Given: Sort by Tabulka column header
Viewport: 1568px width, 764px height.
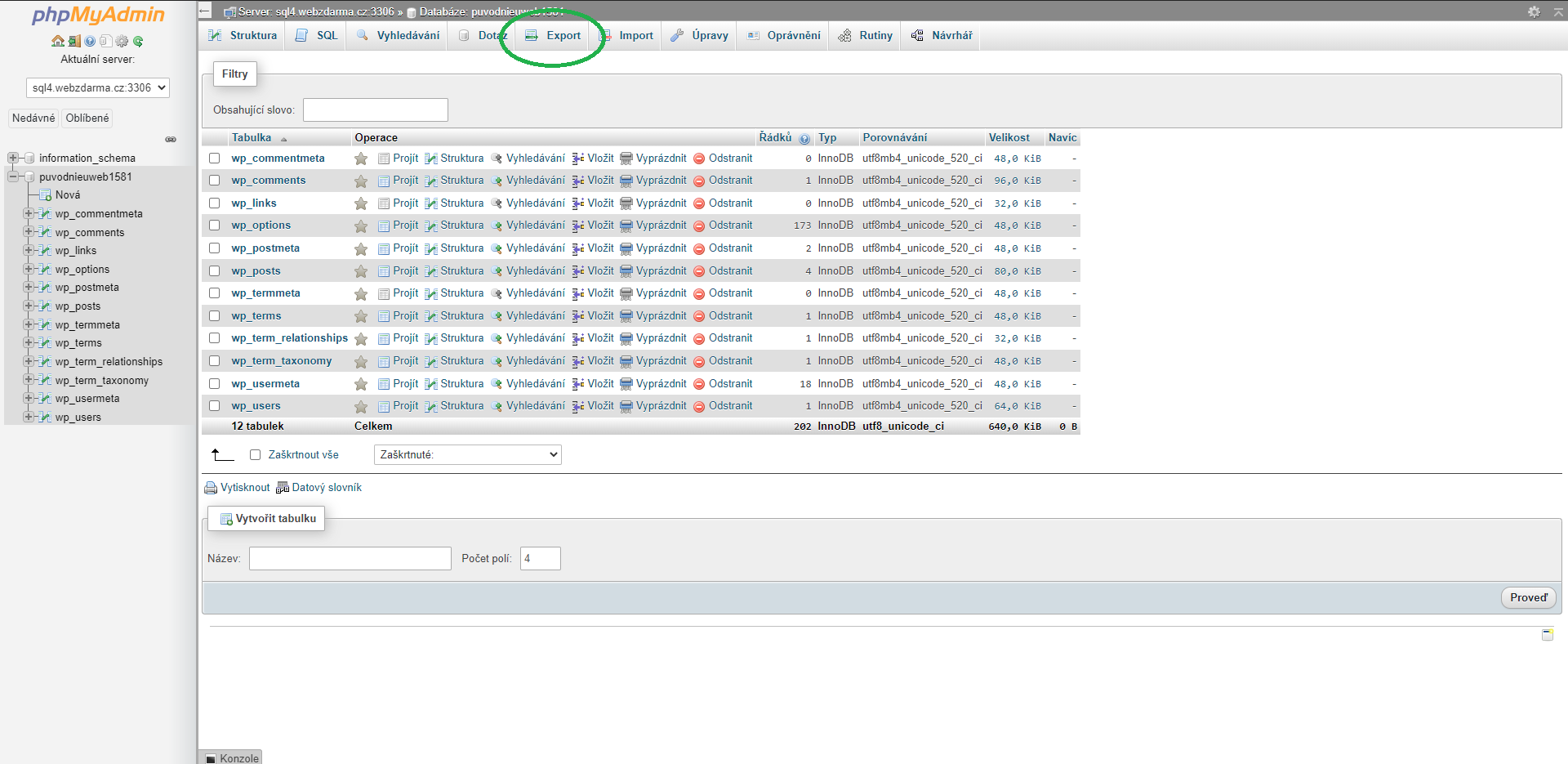Looking at the screenshot, I should 252,138.
